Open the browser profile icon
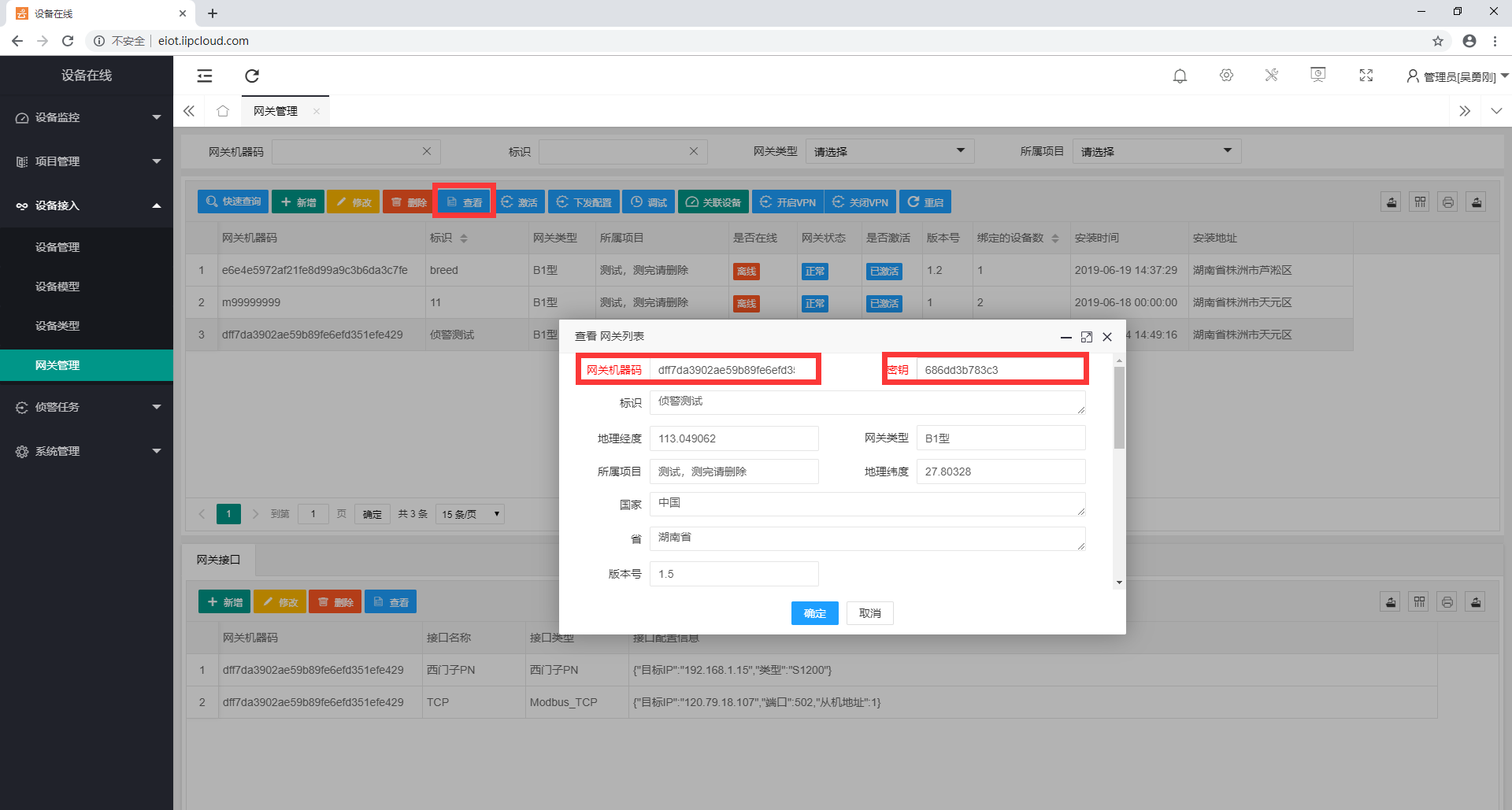This screenshot has height=810, width=1512. click(1469, 41)
